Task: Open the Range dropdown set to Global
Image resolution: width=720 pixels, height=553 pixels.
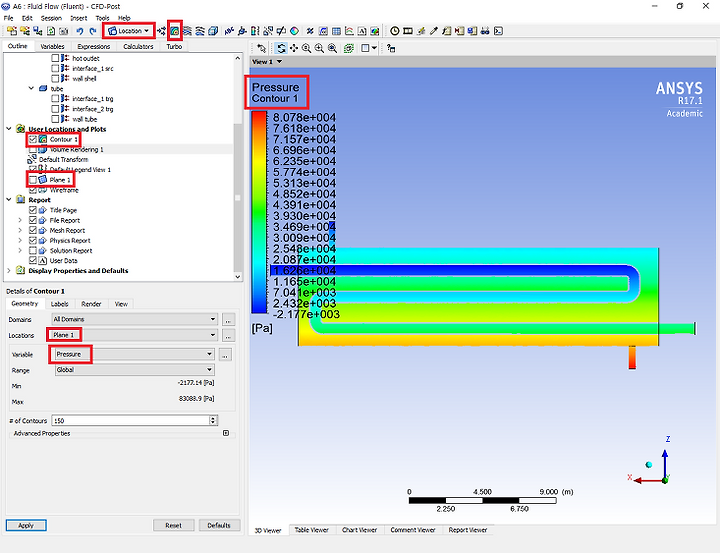Action: [135, 370]
